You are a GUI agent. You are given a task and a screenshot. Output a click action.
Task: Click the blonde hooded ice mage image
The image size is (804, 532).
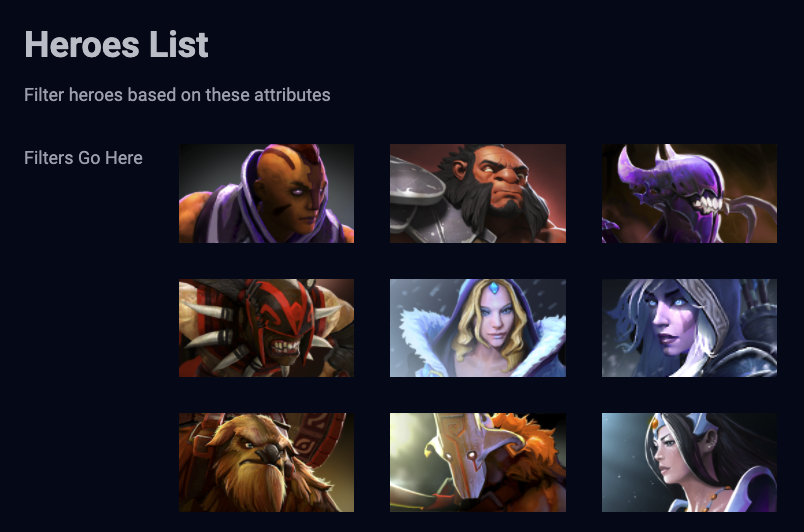pos(477,328)
